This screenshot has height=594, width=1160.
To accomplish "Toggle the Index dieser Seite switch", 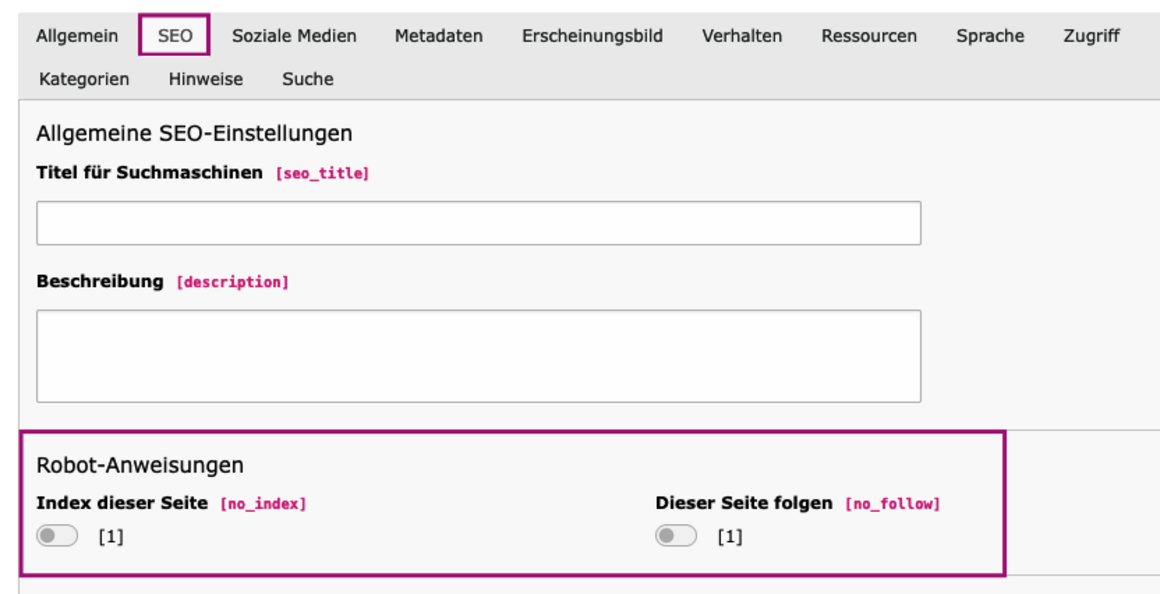I will [x=57, y=537].
